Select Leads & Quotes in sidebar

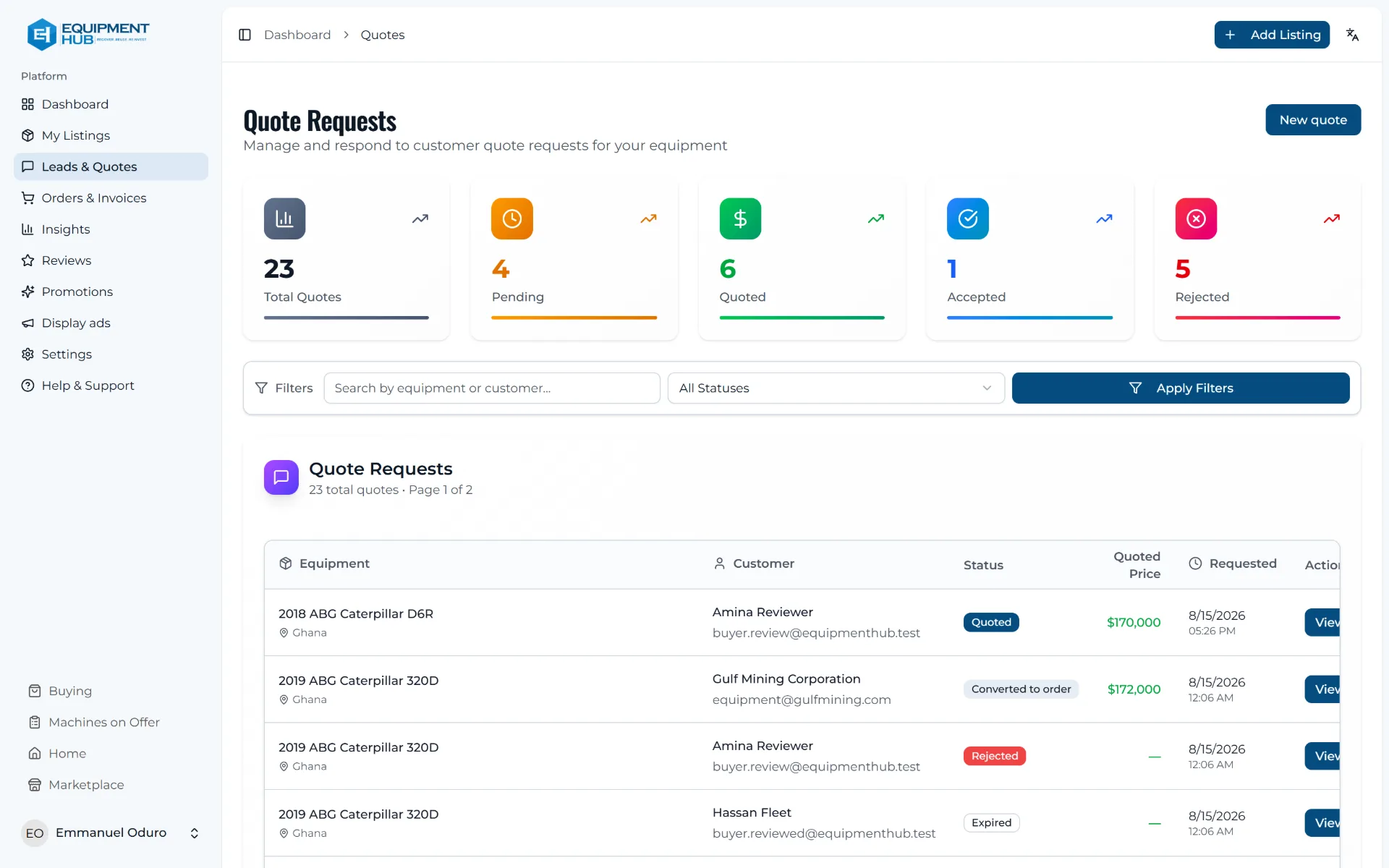tap(111, 166)
